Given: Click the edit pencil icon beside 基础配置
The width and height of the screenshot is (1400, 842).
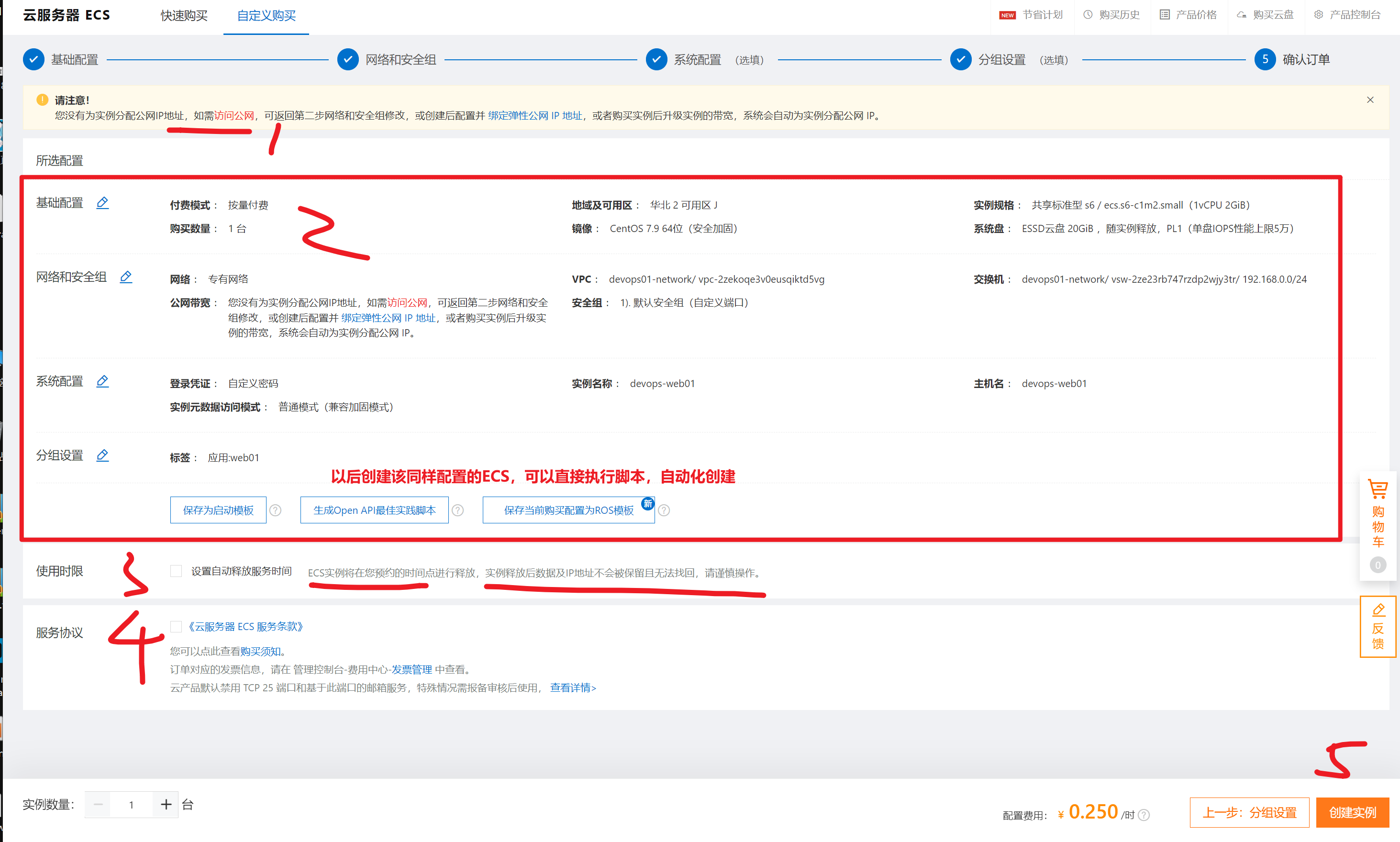Looking at the screenshot, I should point(102,202).
